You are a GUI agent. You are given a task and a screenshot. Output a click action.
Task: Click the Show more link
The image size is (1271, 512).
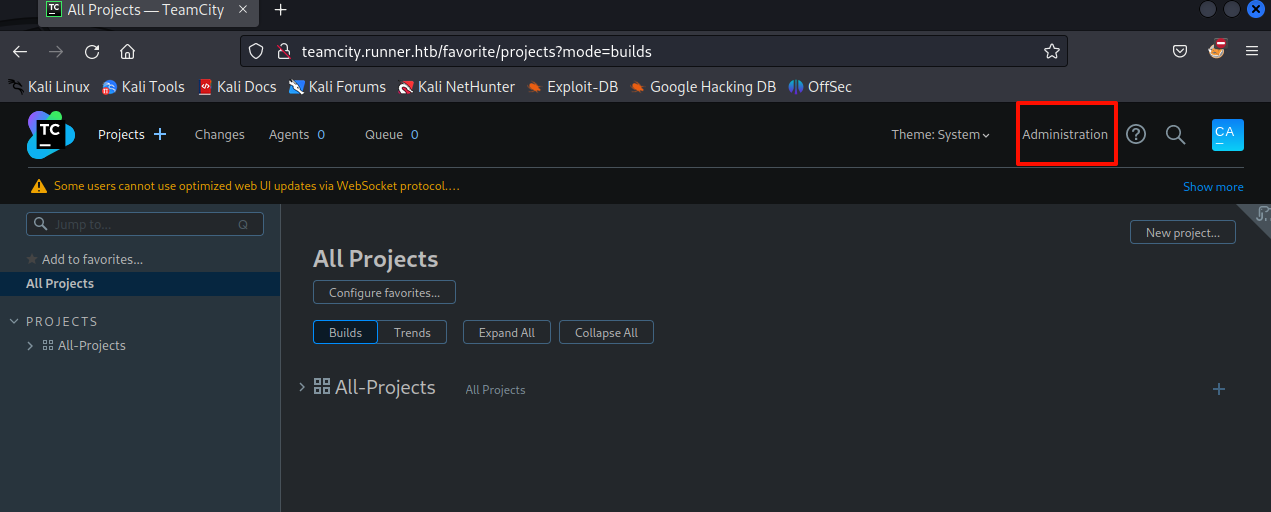1213,187
